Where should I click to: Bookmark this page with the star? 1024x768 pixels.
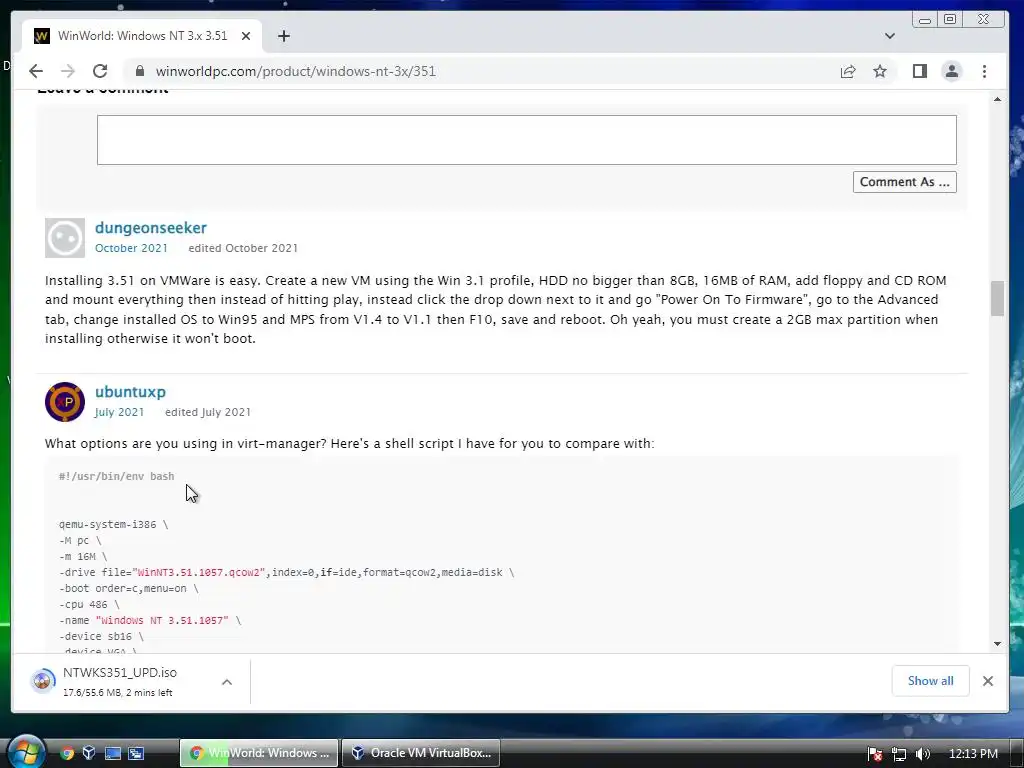(x=880, y=71)
